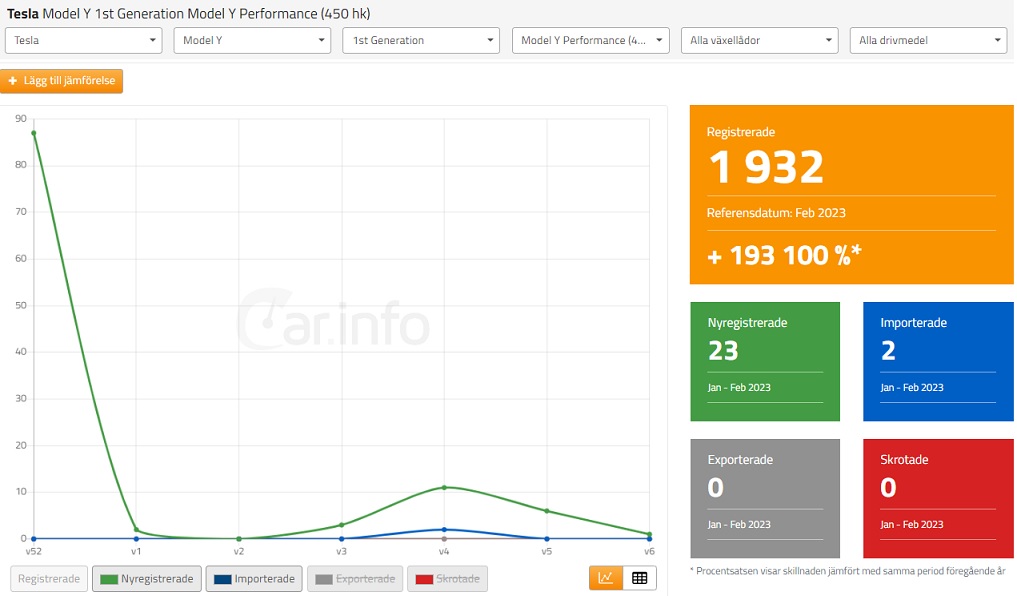Switch to line chart view
Image resolution: width=1017 pixels, height=596 pixels.
605,578
